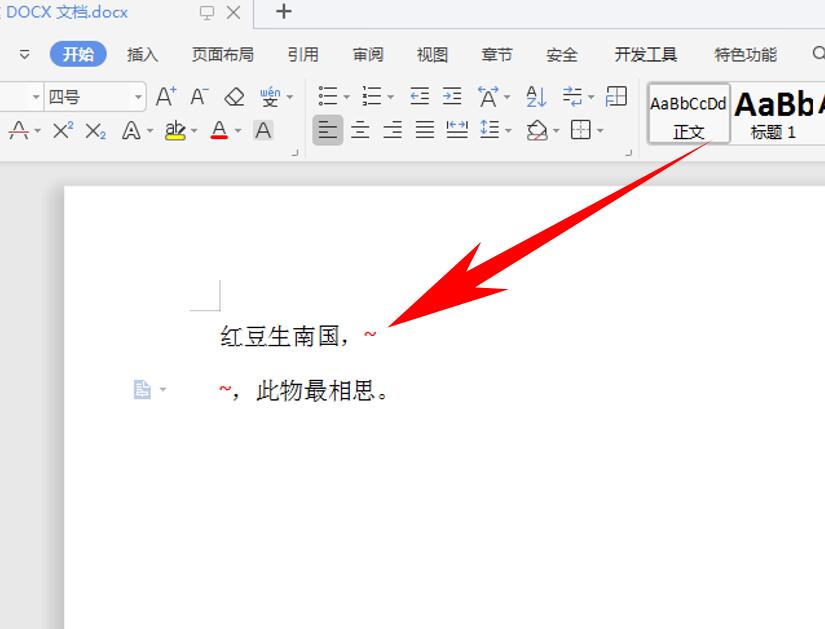Image resolution: width=825 pixels, height=629 pixels.
Task: Click the text line 红豆生南国
Action: tap(279, 336)
